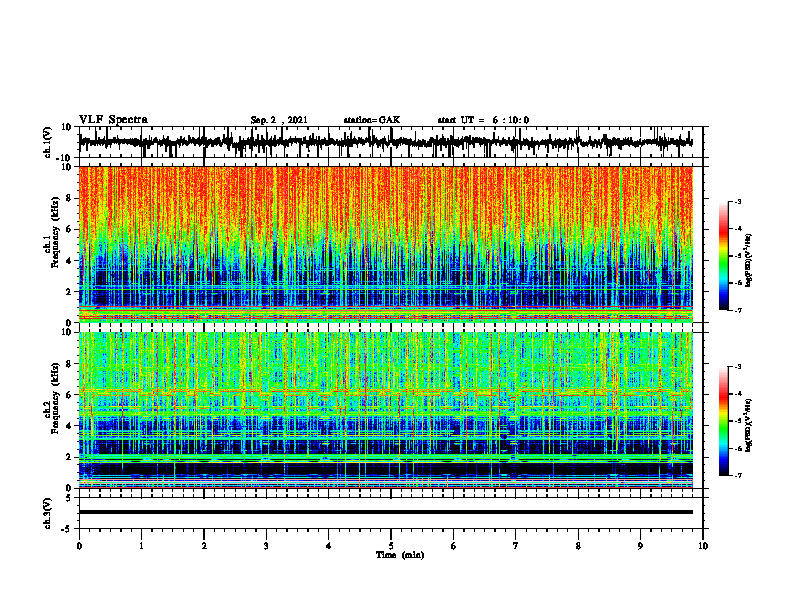Viewport: 792px width, 612px height.
Task: Click time axis tick label '9'
Action: tap(640, 546)
